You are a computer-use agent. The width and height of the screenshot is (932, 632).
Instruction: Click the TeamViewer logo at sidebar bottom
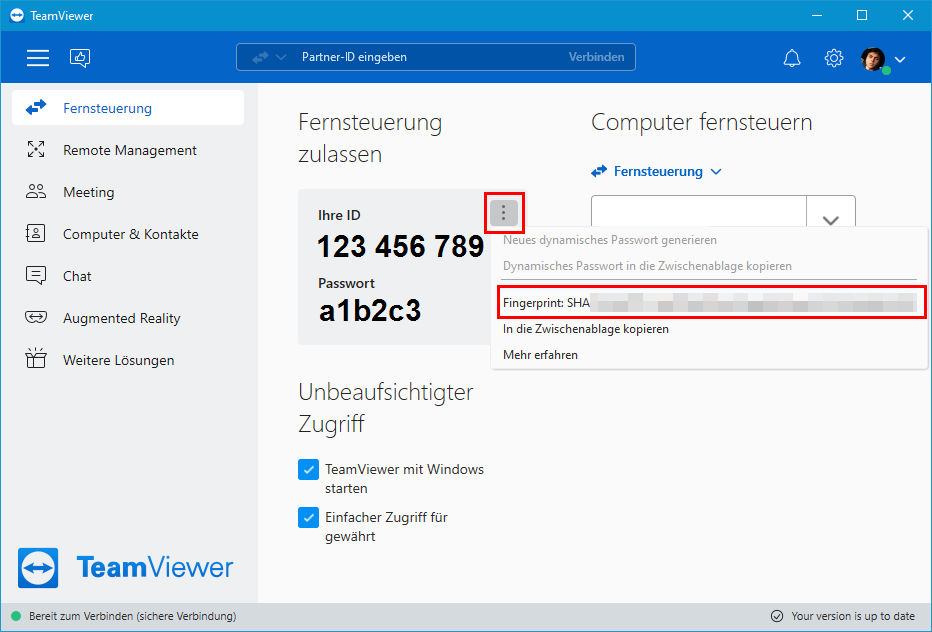point(125,568)
